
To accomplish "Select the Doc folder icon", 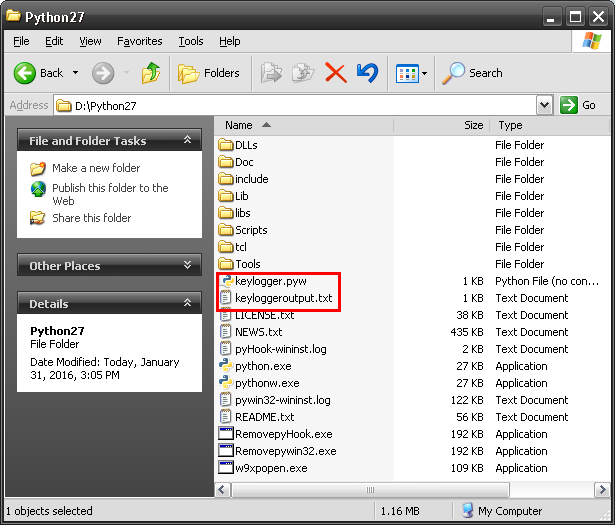I will [226, 162].
